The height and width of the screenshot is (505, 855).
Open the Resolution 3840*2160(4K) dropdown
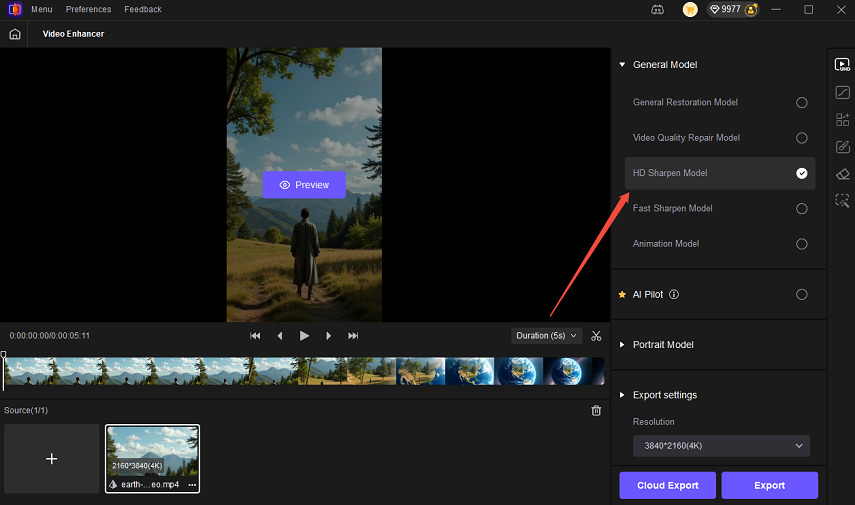721,446
